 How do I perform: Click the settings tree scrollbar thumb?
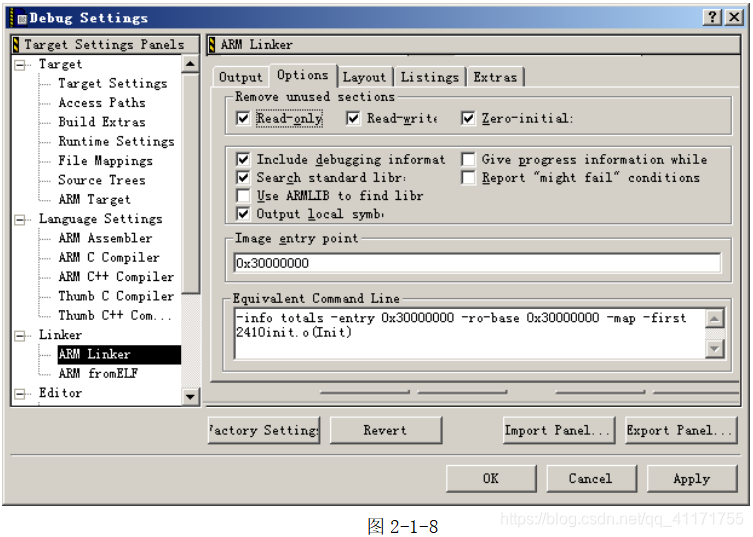[190, 183]
